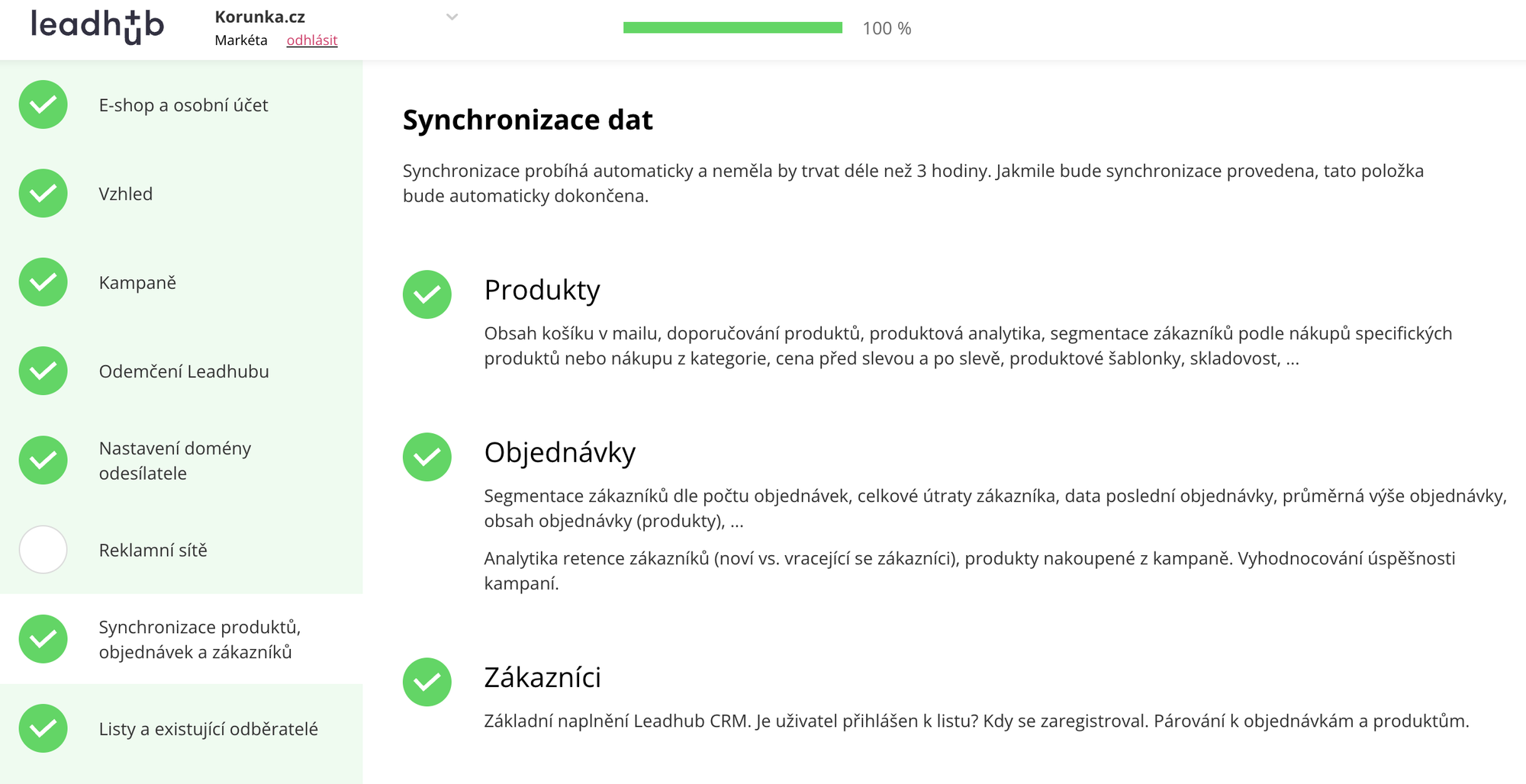This screenshot has width=1526, height=784.
Task: Click the Objednávky status checkmark
Action: click(x=427, y=457)
